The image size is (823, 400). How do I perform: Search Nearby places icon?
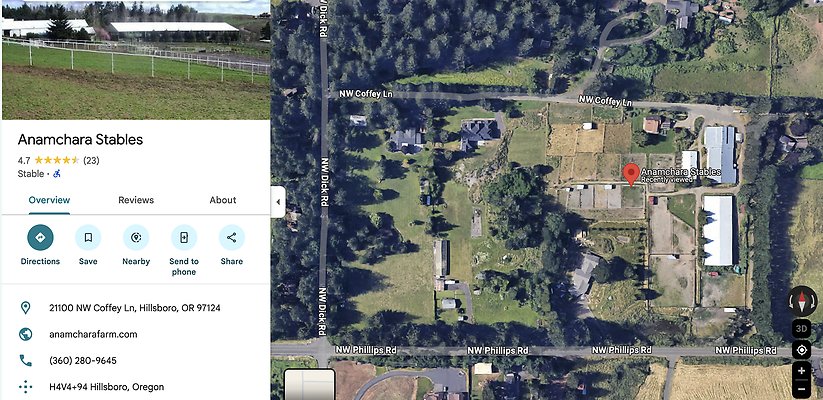(136, 238)
